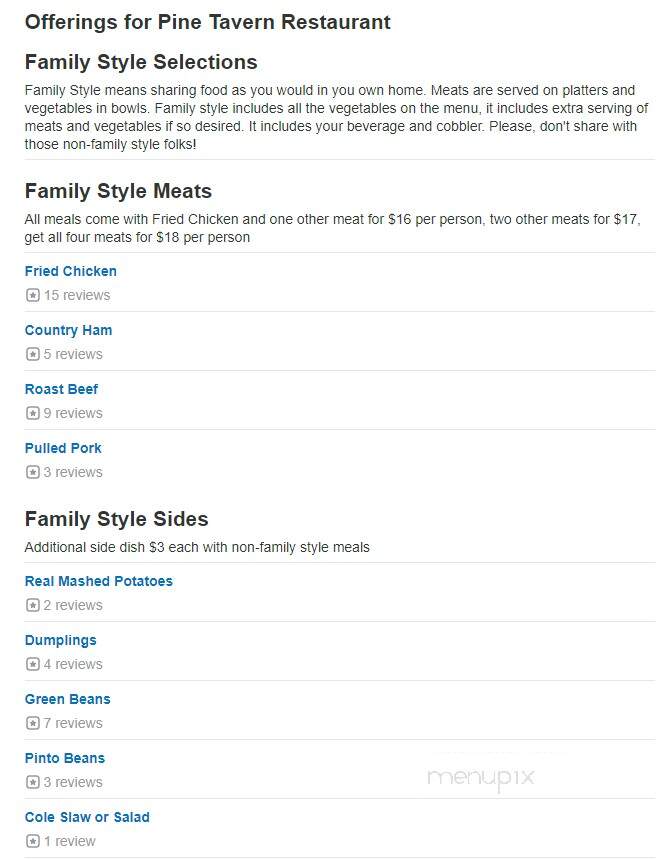This screenshot has width=660, height=860.
Task: Select the Green Beans item
Action: 67,699
